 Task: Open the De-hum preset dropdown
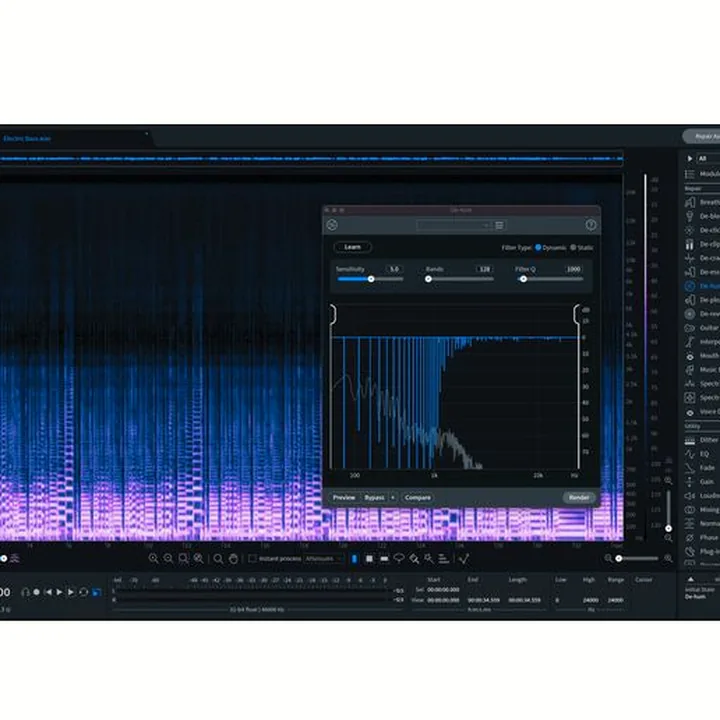point(454,225)
